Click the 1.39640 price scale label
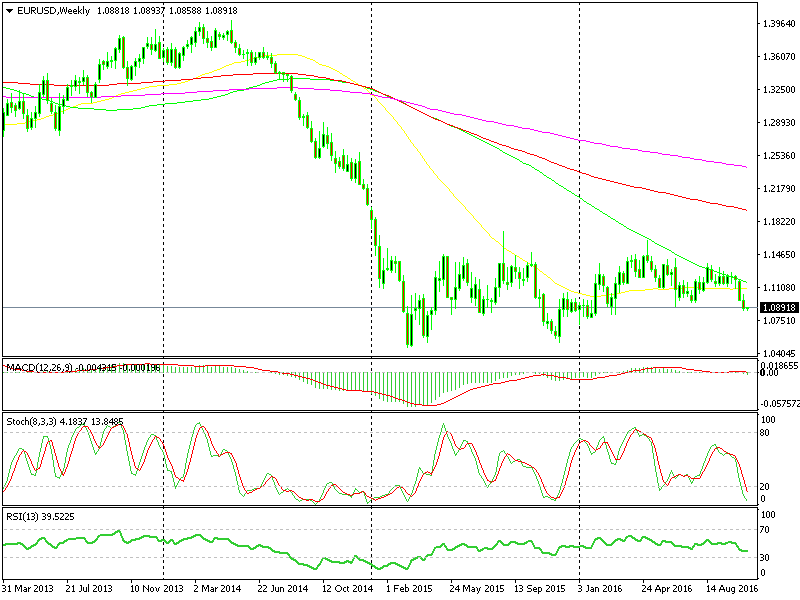800x600 pixels. (779, 23)
